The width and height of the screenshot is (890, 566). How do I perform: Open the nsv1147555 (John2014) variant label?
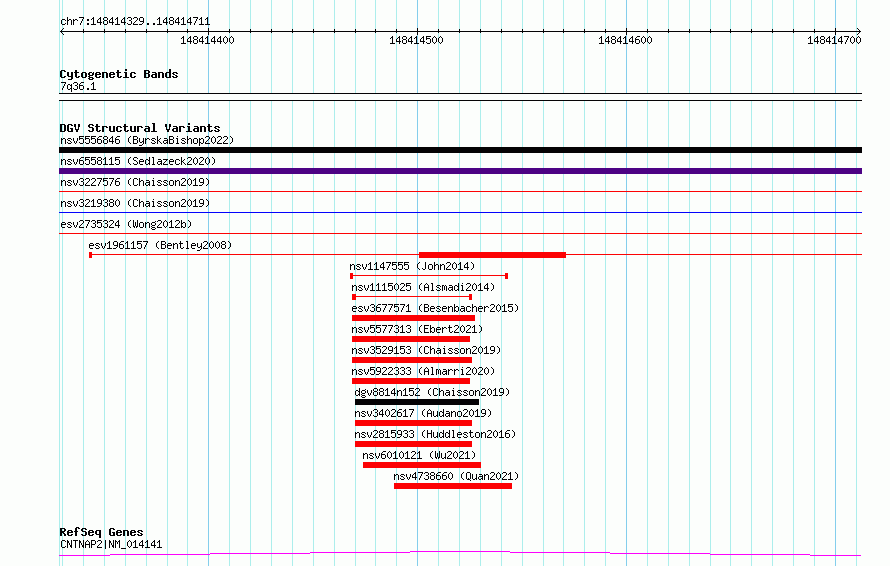(412, 266)
